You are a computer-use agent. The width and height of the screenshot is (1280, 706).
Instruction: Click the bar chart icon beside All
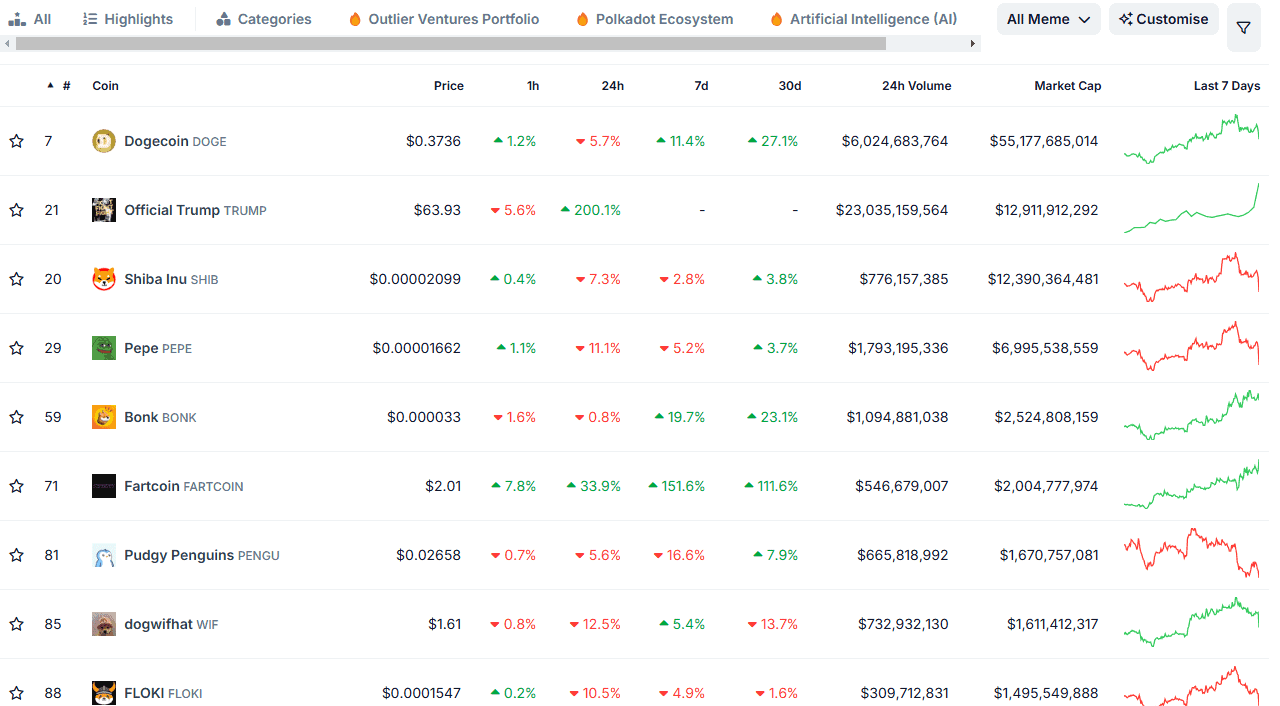pos(16,19)
